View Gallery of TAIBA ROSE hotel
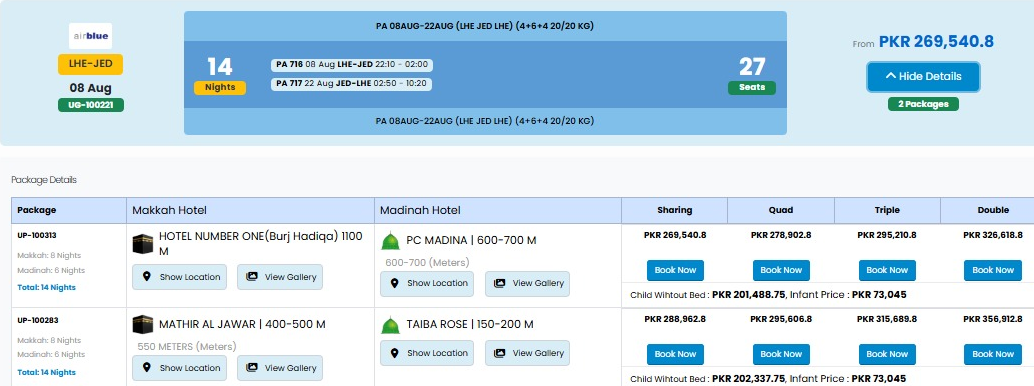The width and height of the screenshot is (1034, 386). [528, 353]
